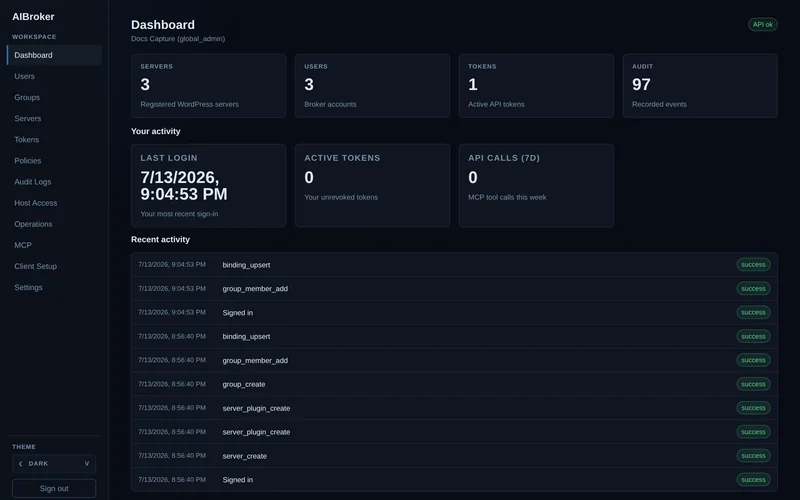Select MCP in sidebar
Viewport: 800px width, 500px height.
[x=54, y=245]
